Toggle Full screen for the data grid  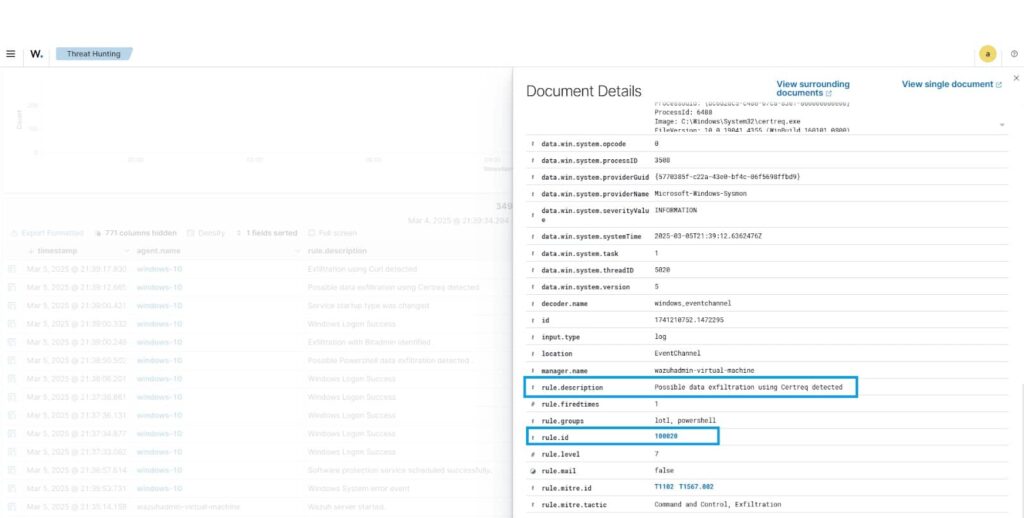tap(332, 233)
